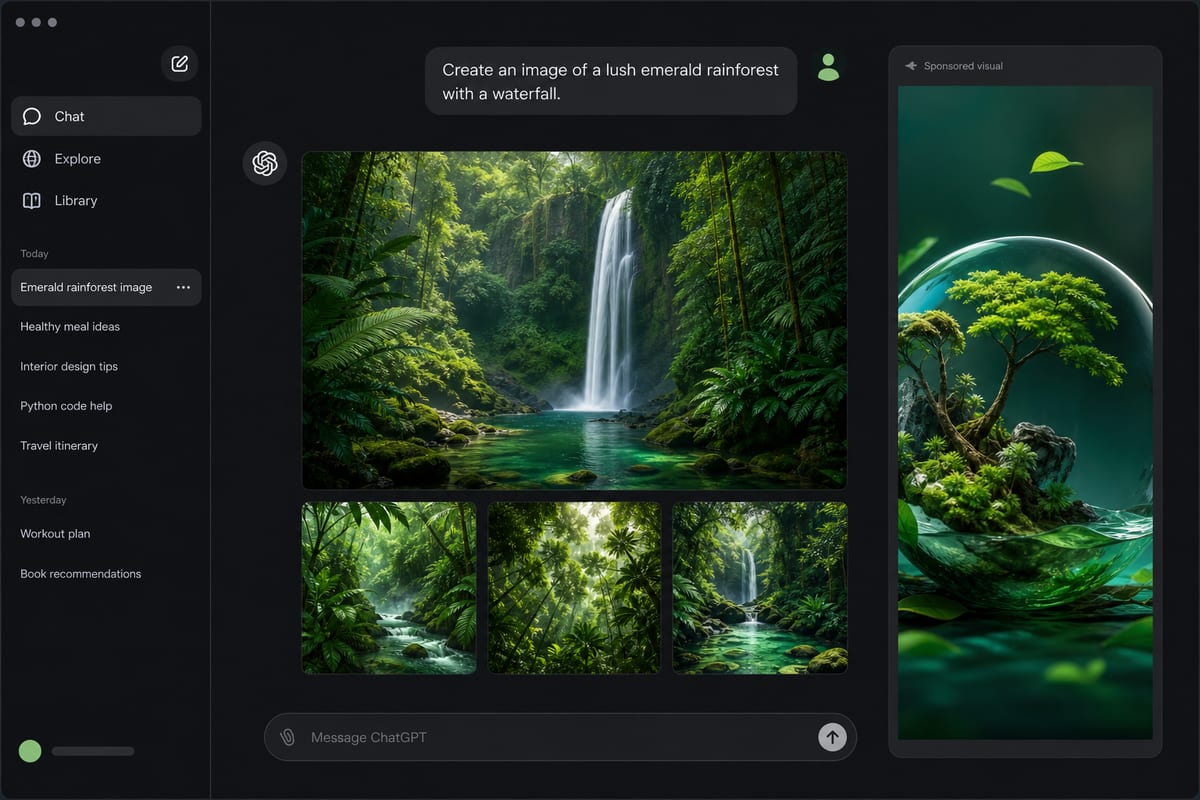Select the sunlit canopy thumbnail

coord(574,588)
